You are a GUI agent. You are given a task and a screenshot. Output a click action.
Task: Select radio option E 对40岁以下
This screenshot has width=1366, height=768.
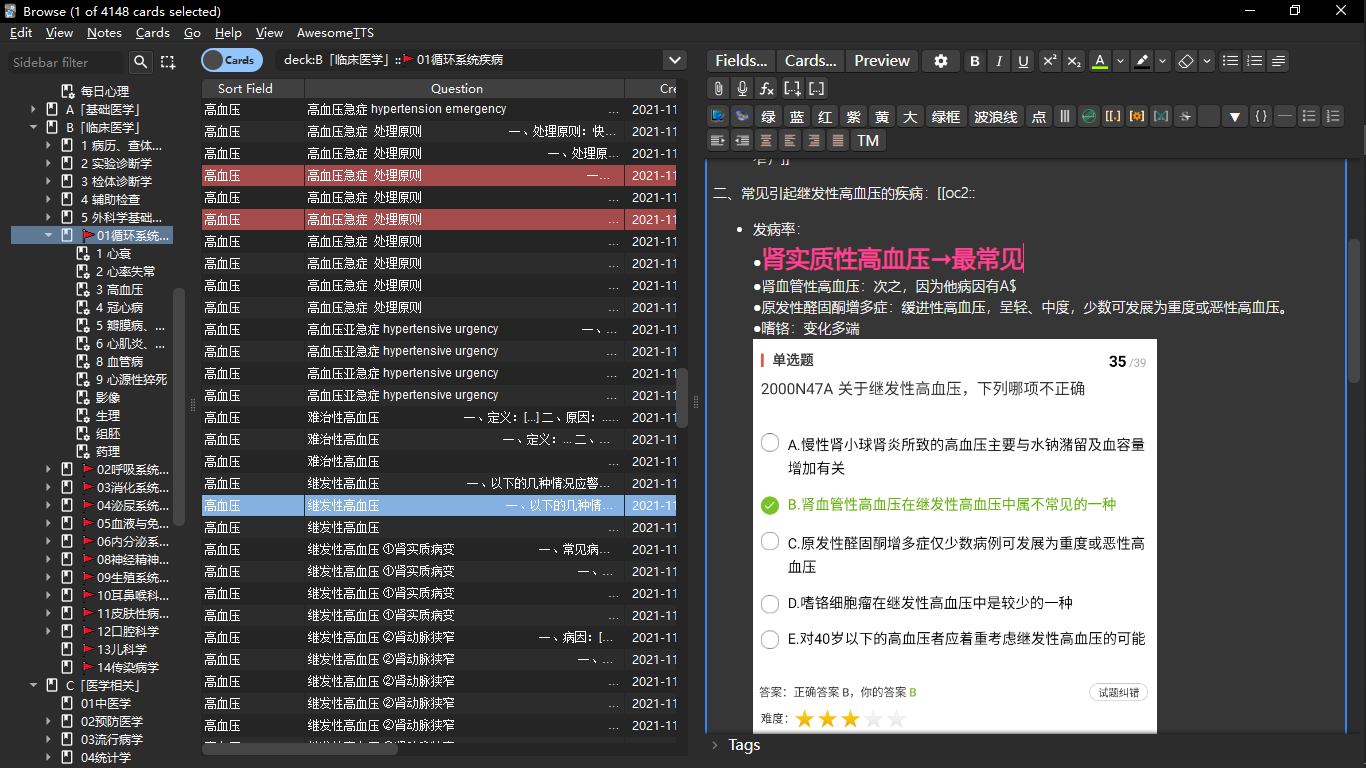pos(770,639)
